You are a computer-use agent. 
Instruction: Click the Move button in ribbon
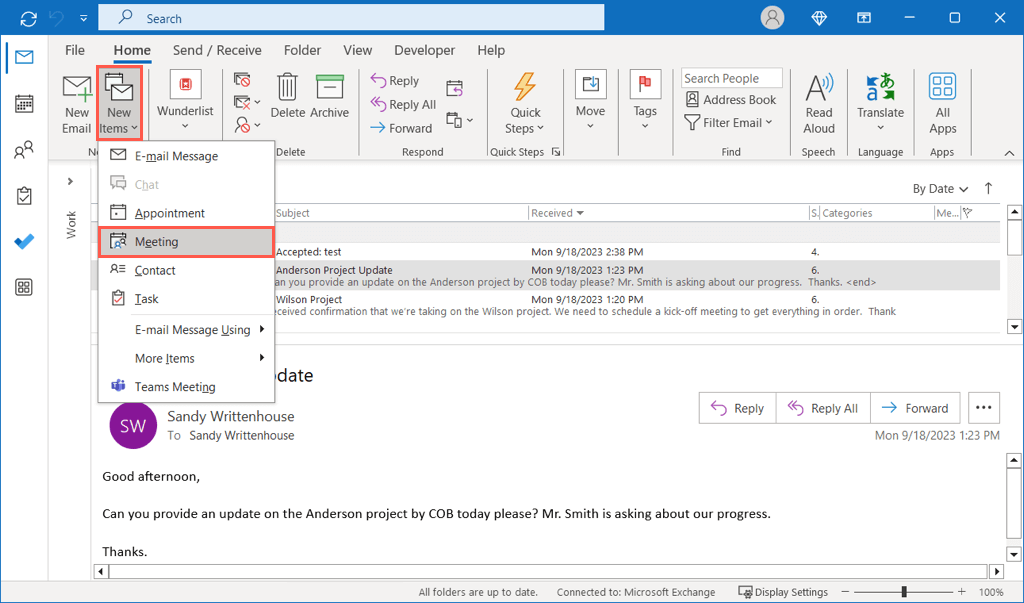(x=590, y=100)
